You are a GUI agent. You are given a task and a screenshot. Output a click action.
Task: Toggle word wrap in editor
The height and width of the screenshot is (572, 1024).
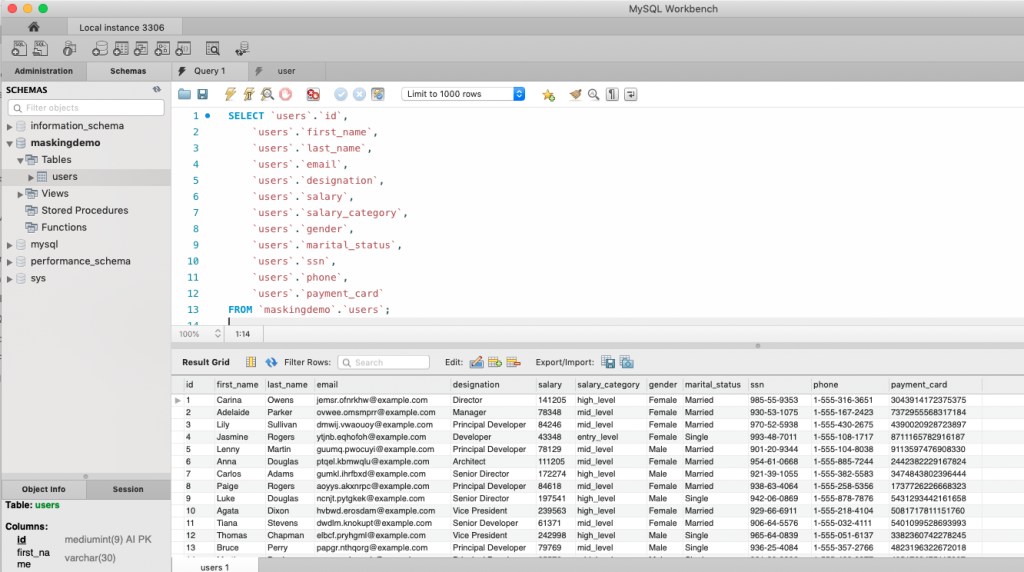tap(631, 94)
